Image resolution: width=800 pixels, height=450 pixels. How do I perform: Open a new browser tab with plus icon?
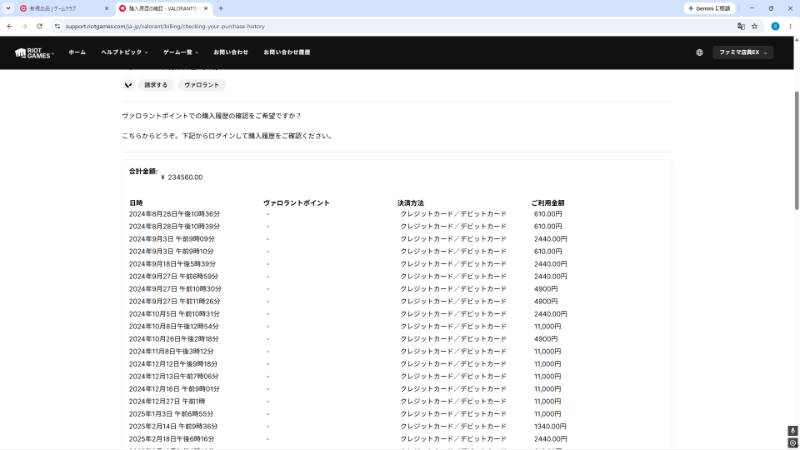pyautogui.click(x=221, y=8)
